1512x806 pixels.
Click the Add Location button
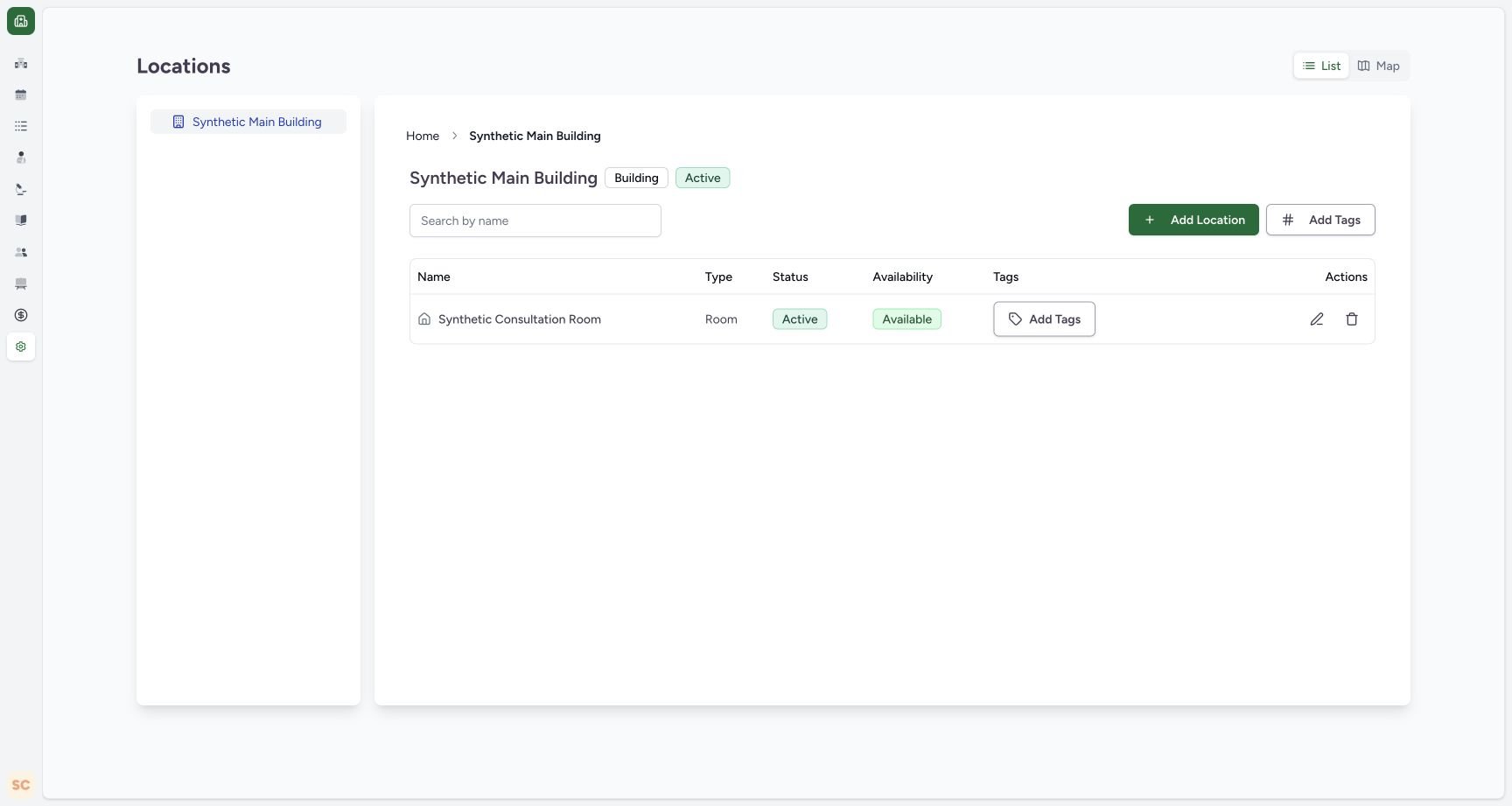[1193, 220]
